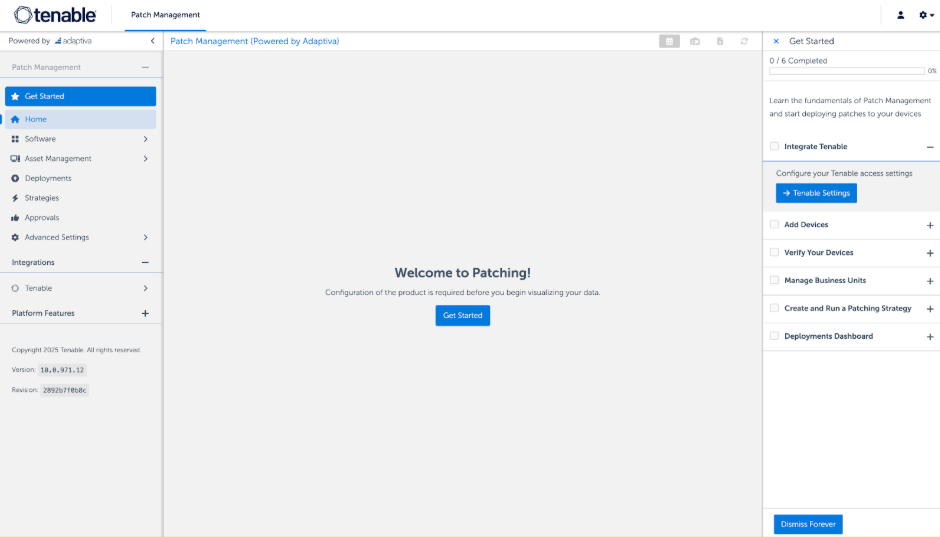Expand the Platform Features section
940x537 pixels.
(x=145, y=313)
